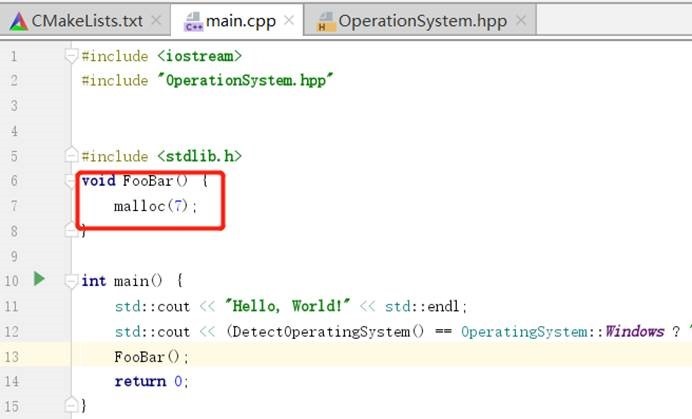Close the main.cpp tab
The width and height of the screenshot is (692, 419).
(289, 20)
